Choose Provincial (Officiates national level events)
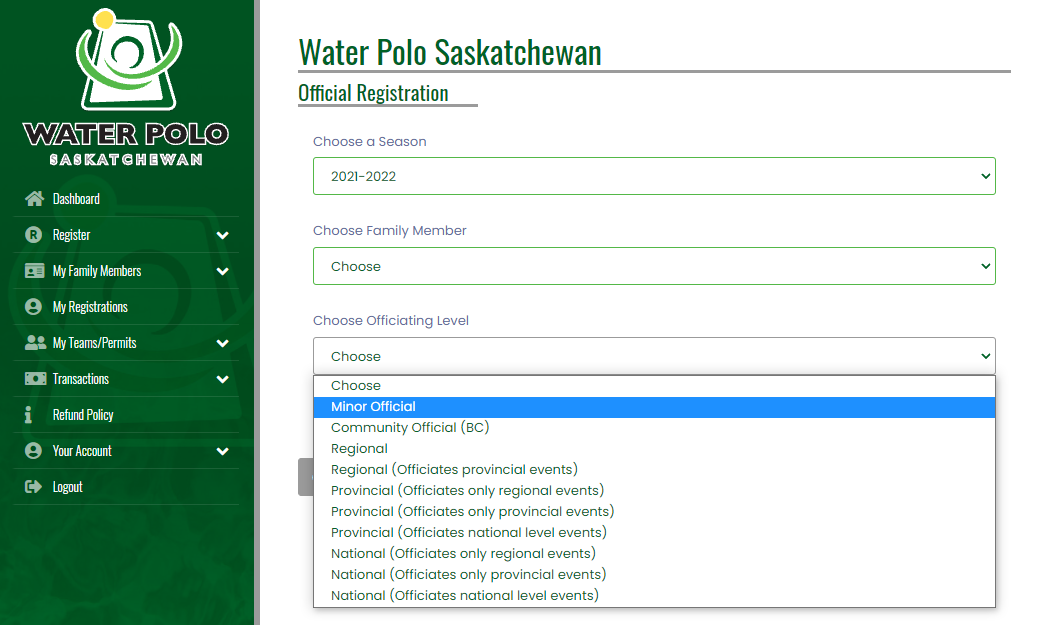The image size is (1047, 625). (468, 532)
